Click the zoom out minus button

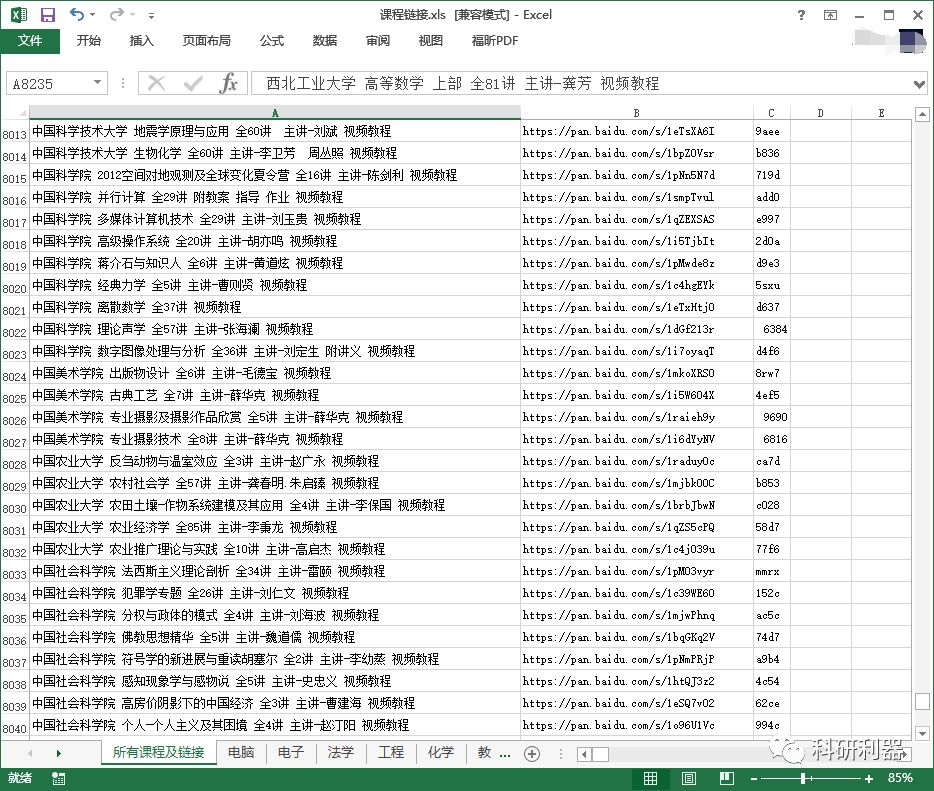(x=754, y=778)
